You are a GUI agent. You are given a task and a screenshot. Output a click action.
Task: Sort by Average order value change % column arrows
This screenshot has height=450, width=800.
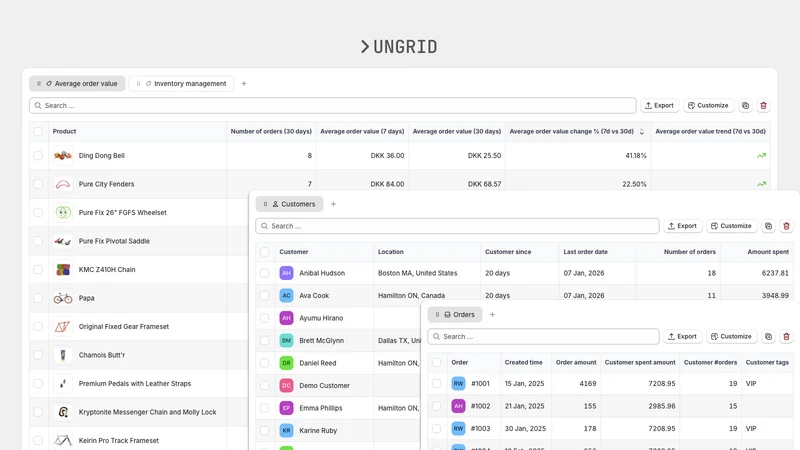tap(642, 132)
